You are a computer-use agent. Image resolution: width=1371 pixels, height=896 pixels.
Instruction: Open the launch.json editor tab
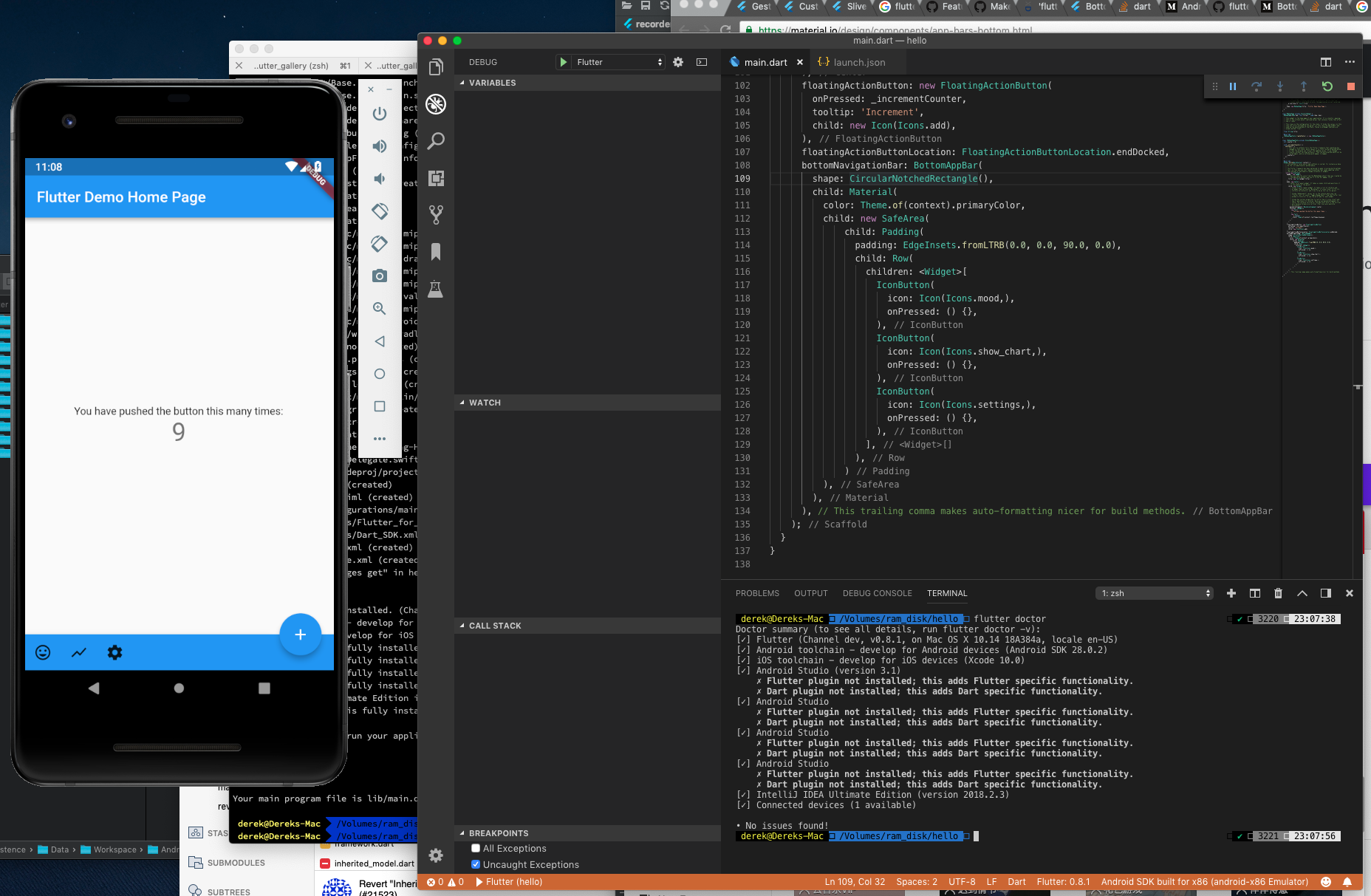point(858,62)
